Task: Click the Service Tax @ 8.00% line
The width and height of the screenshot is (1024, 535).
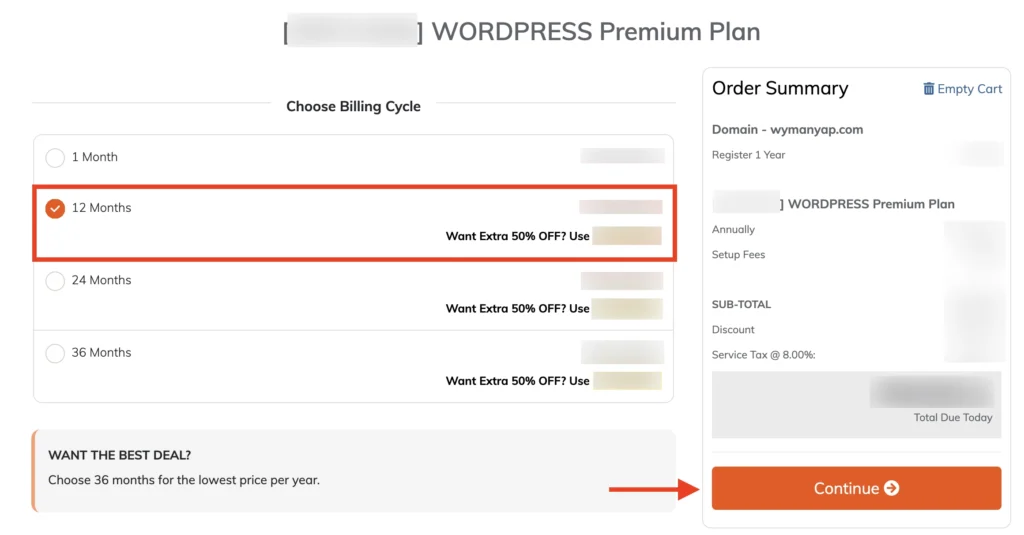Action: coord(763,355)
